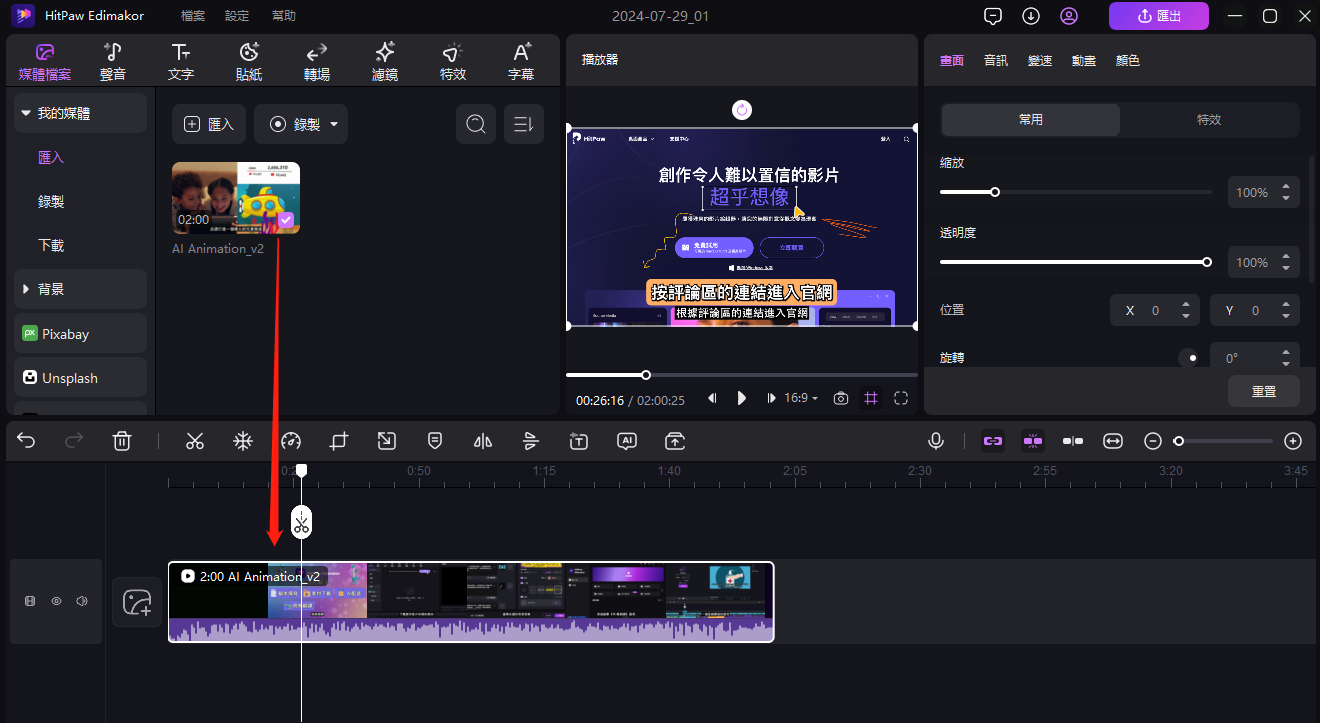The height and width of the screenshot is (723, 1320).
Task: Open the 16:9 aspect ratio dropdown
Action: click(801, 398)
